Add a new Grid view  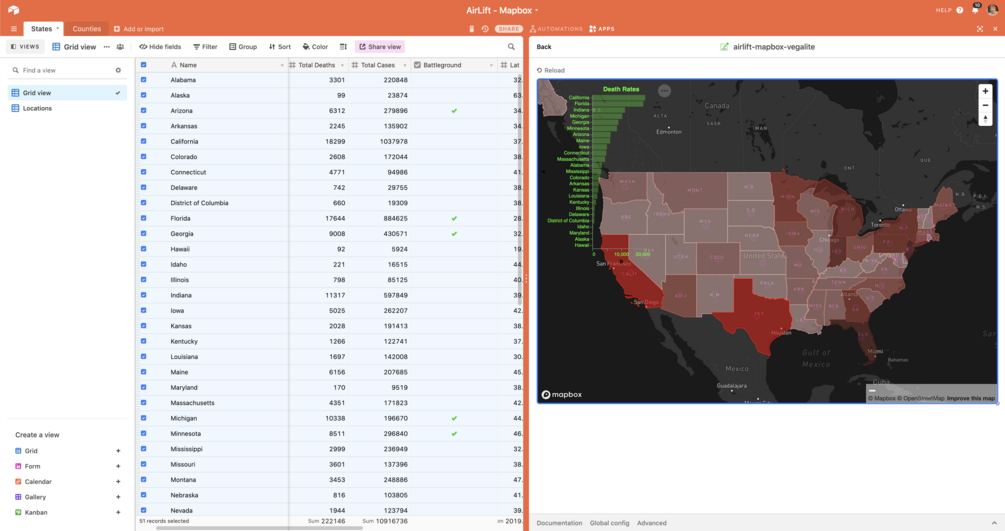118,451
